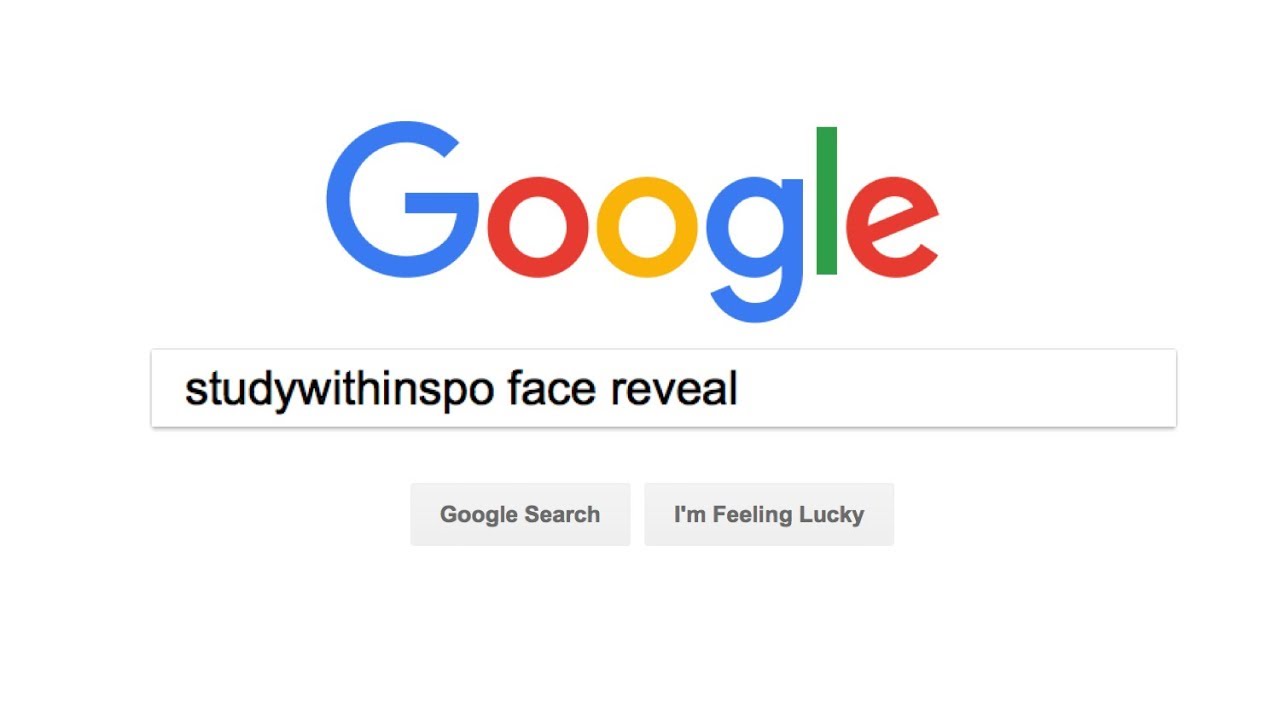Place cursor in the word face
Viewport: 1280px width, 720px height.
[x=552, y=388]
